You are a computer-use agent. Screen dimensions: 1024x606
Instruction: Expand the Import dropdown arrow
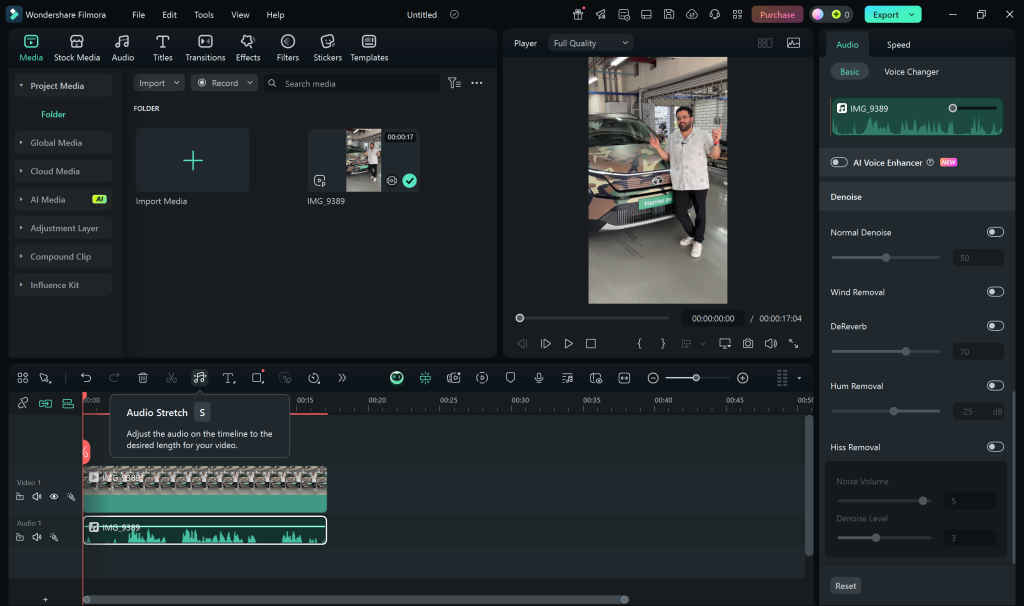pyautogui.click(x=177, y=82)
